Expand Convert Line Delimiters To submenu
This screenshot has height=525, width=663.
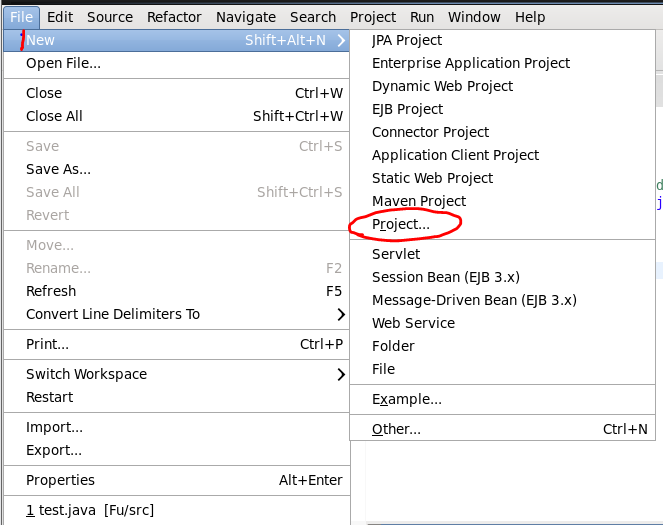(342, 314)
